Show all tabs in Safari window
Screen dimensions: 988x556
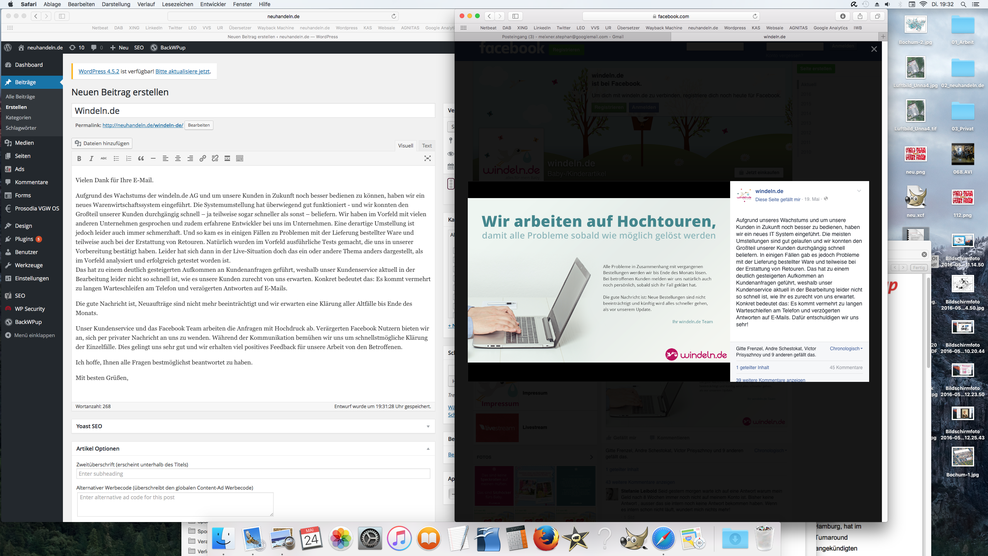(877, 16)
